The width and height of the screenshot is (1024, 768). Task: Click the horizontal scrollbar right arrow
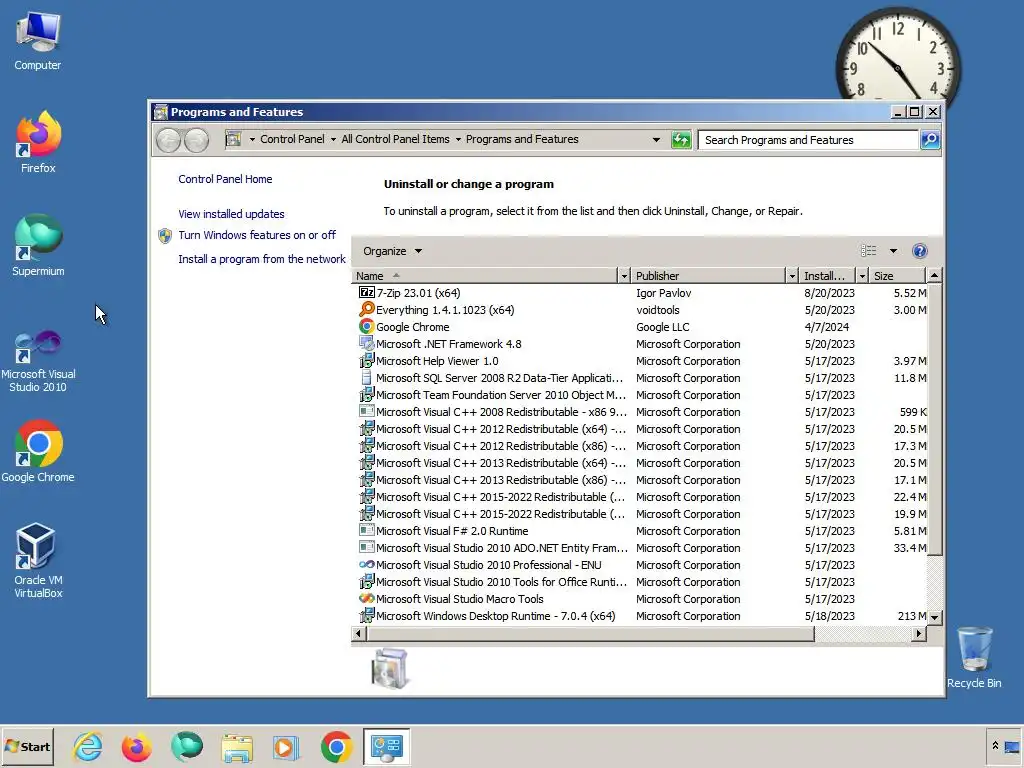[919, 633]
